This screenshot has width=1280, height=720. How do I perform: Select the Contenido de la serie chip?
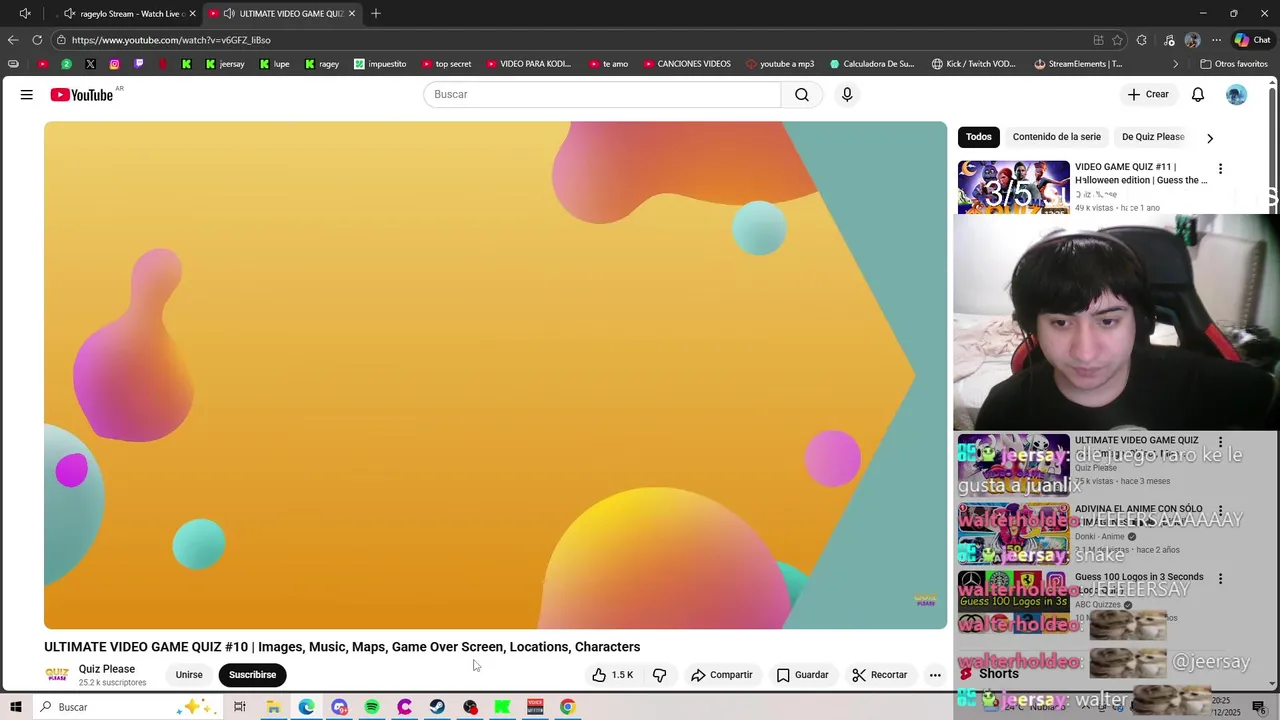tap(1056, 137)
